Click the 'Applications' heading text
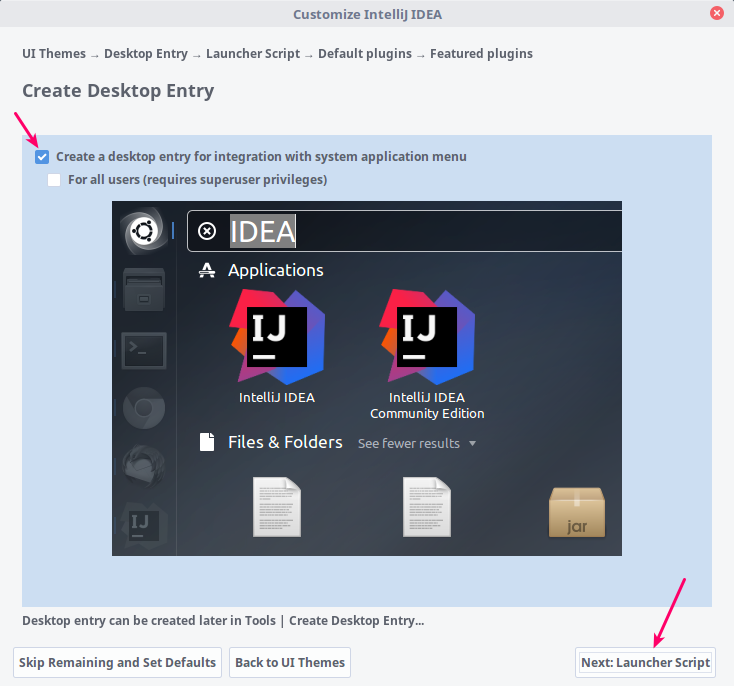This screenshot has height=686, width=734. tap(276, 270)
